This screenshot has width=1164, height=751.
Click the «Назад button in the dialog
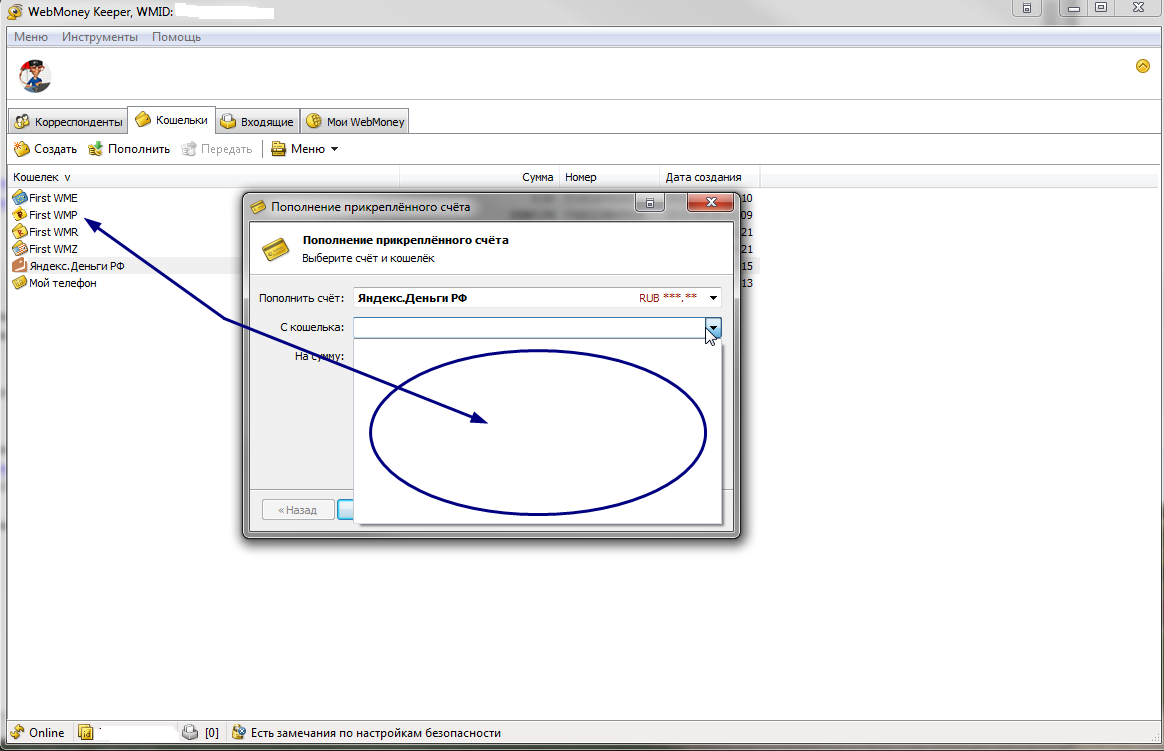coord(298,510)
